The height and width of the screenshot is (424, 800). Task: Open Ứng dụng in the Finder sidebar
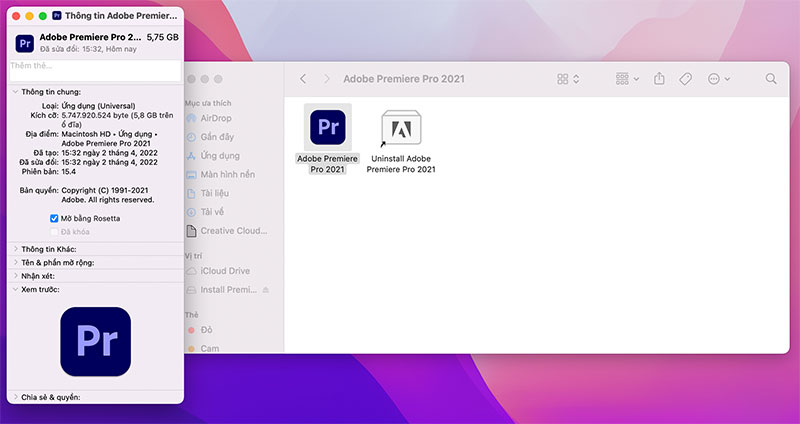point(220,156)
